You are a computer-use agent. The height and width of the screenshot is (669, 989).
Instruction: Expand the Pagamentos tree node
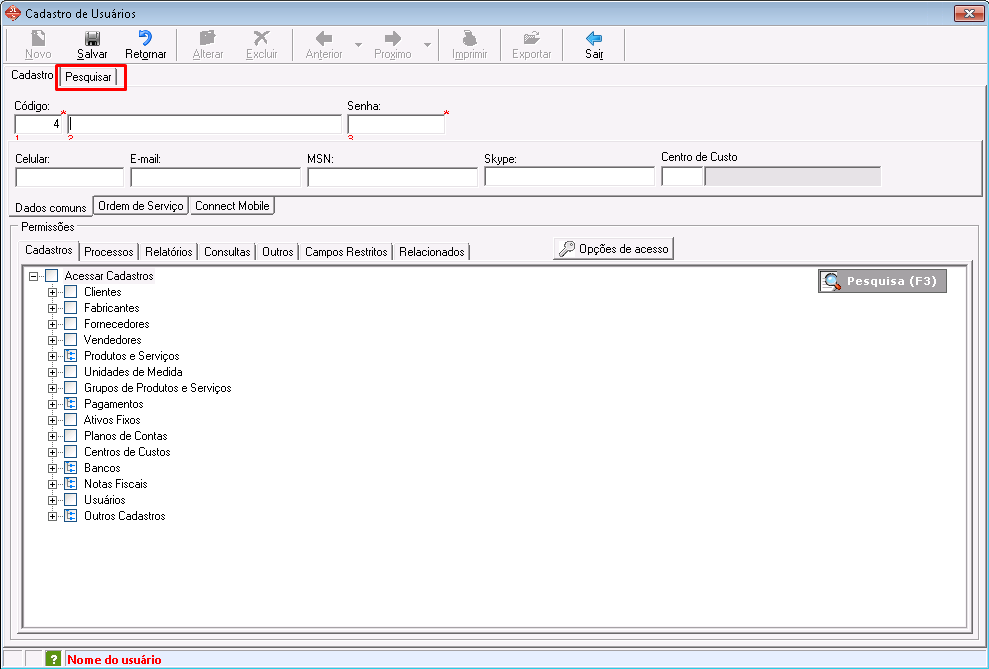click(x=52, y=404)
